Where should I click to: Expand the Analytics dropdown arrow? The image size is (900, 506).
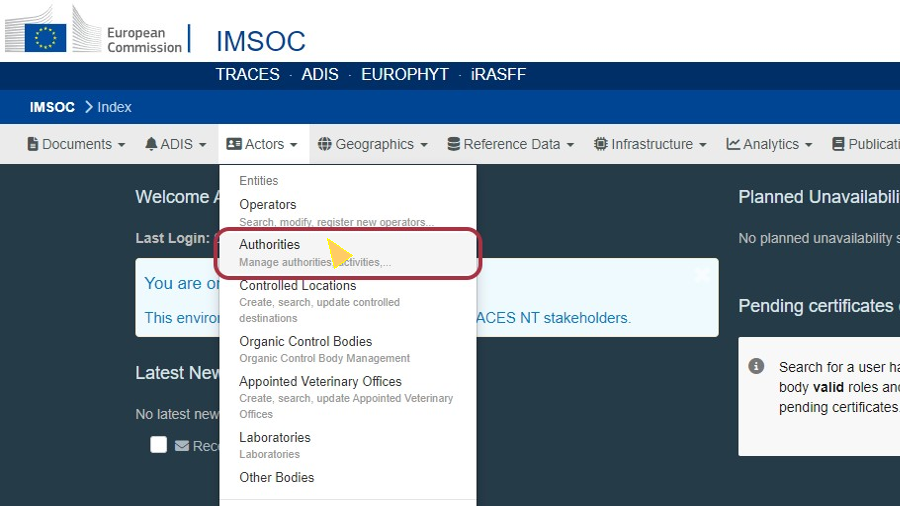(x=809, y=145)
